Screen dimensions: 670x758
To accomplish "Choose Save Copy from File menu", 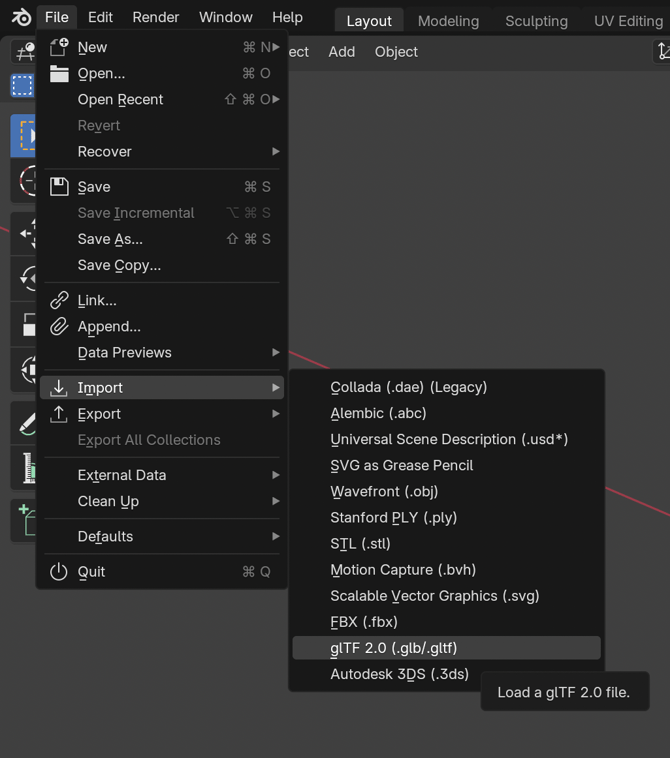I will point(162,265).
